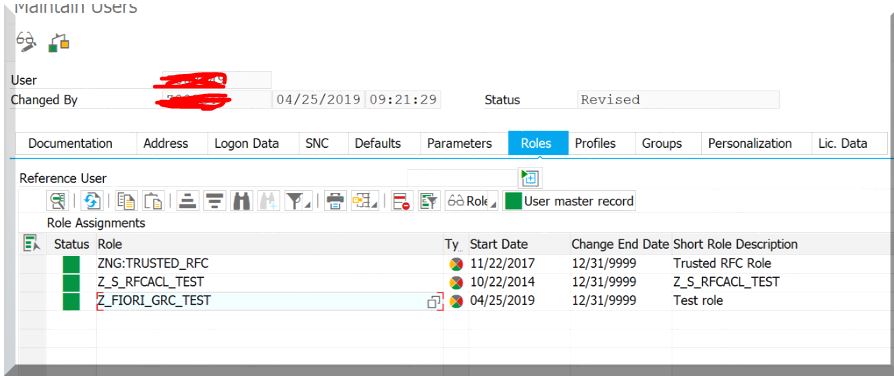Click the Reference User input field

pyautogui.click(x=462, y=178)
